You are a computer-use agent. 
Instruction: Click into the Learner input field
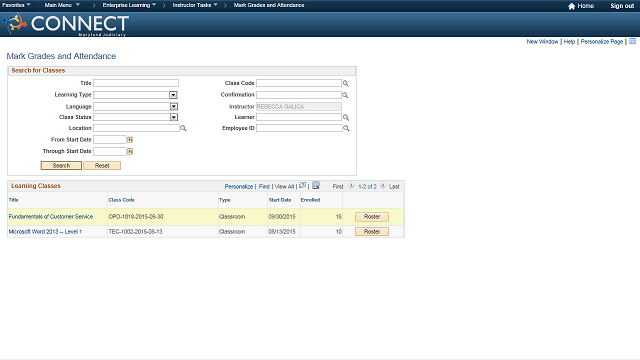tap(299, 118)
